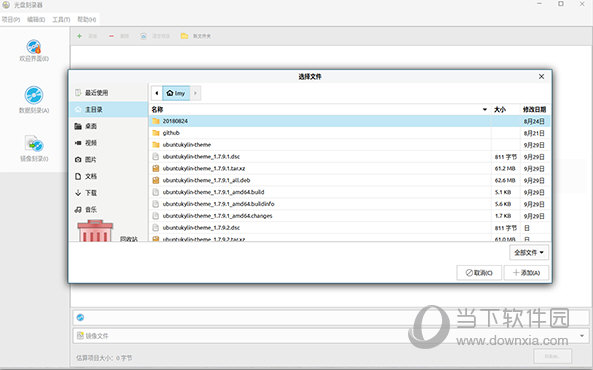Image resolution: width=593 pixels, height=370 pixels.
Task: Click the green plus add toolbar icon
Action: coord(79,36)
